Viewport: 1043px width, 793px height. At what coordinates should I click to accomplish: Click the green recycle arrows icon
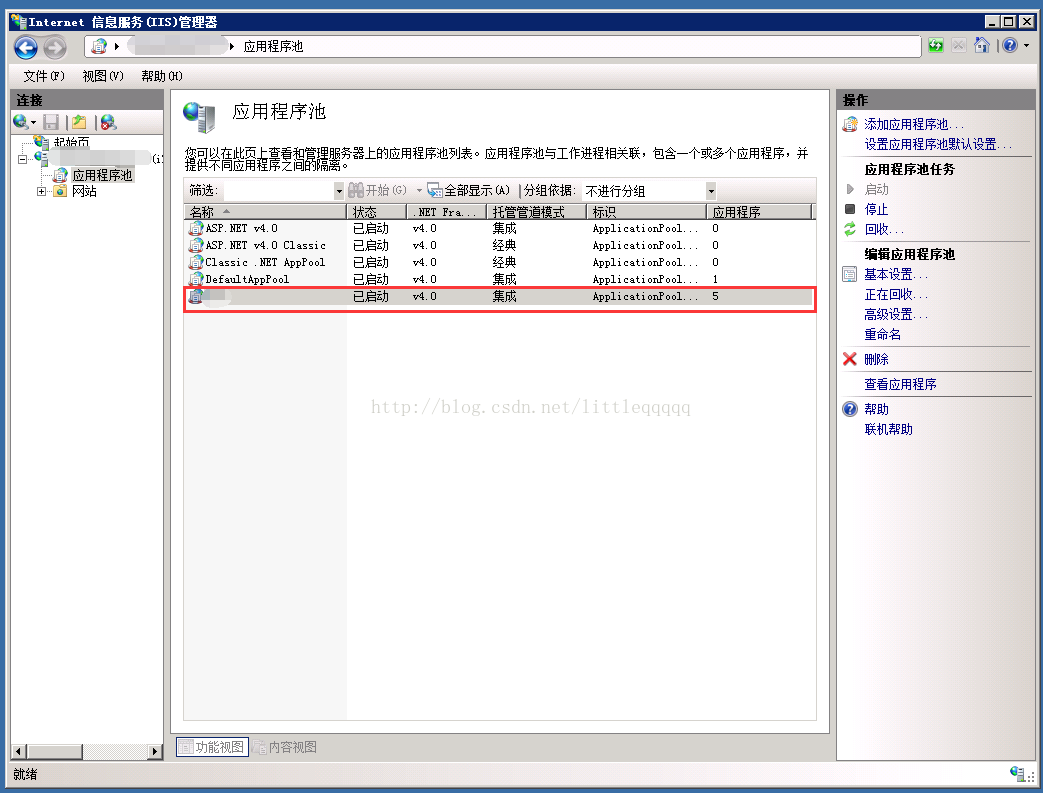pos(850,230)
